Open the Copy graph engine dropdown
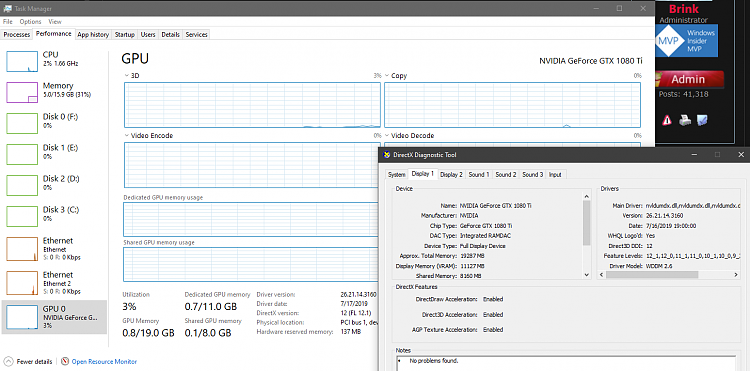This screenshot has width=750, height=371. click(386, 76)
